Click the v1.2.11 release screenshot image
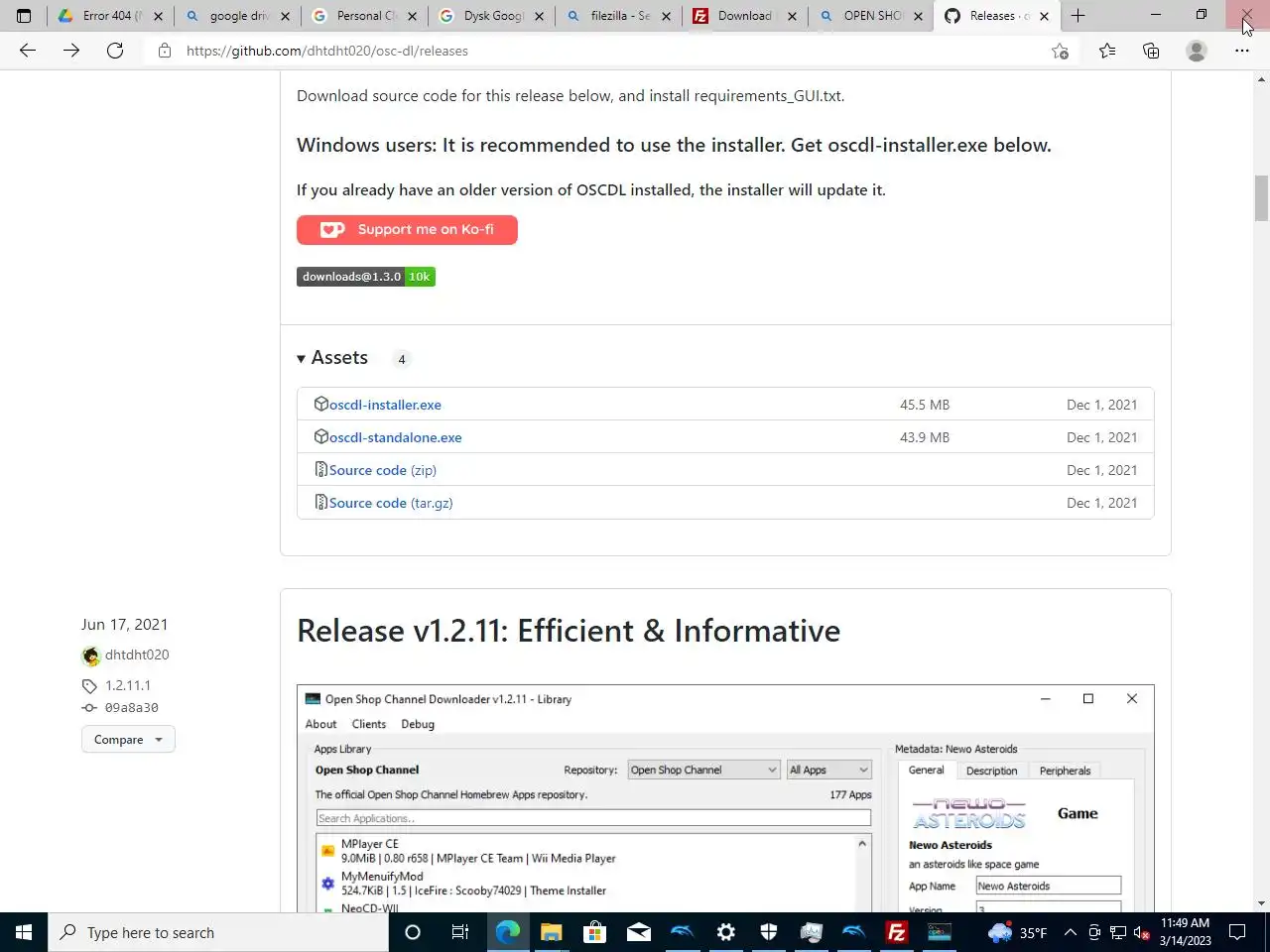The image size is (1270, 952). (x=725, y=798)
